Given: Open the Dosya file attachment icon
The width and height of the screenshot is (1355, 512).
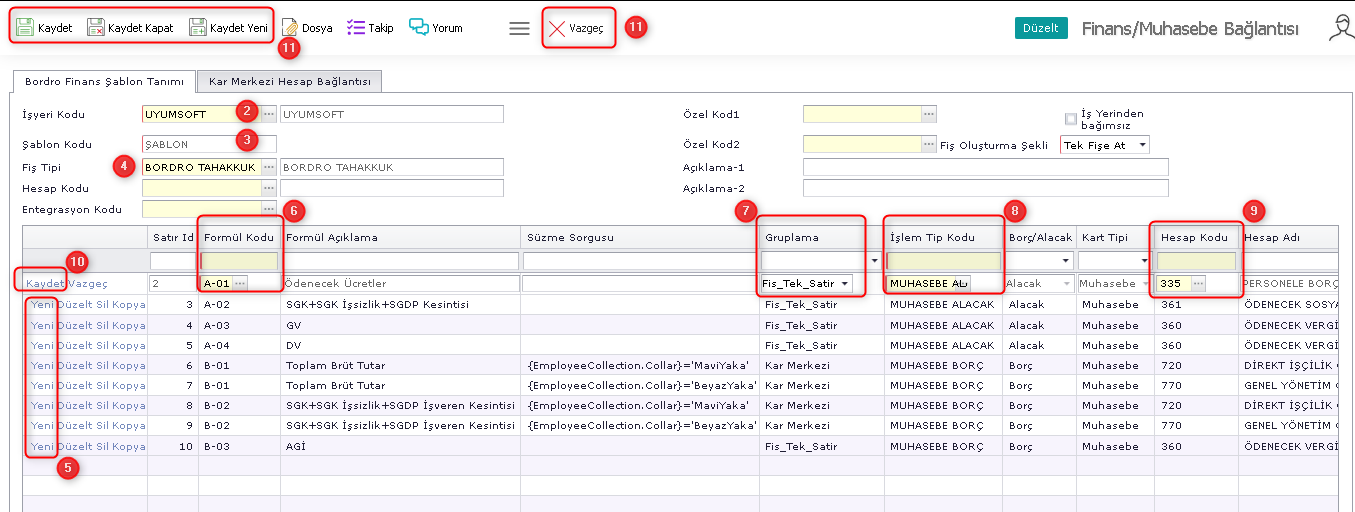Looking at the screenshot, I should click(x=290, y=28).
